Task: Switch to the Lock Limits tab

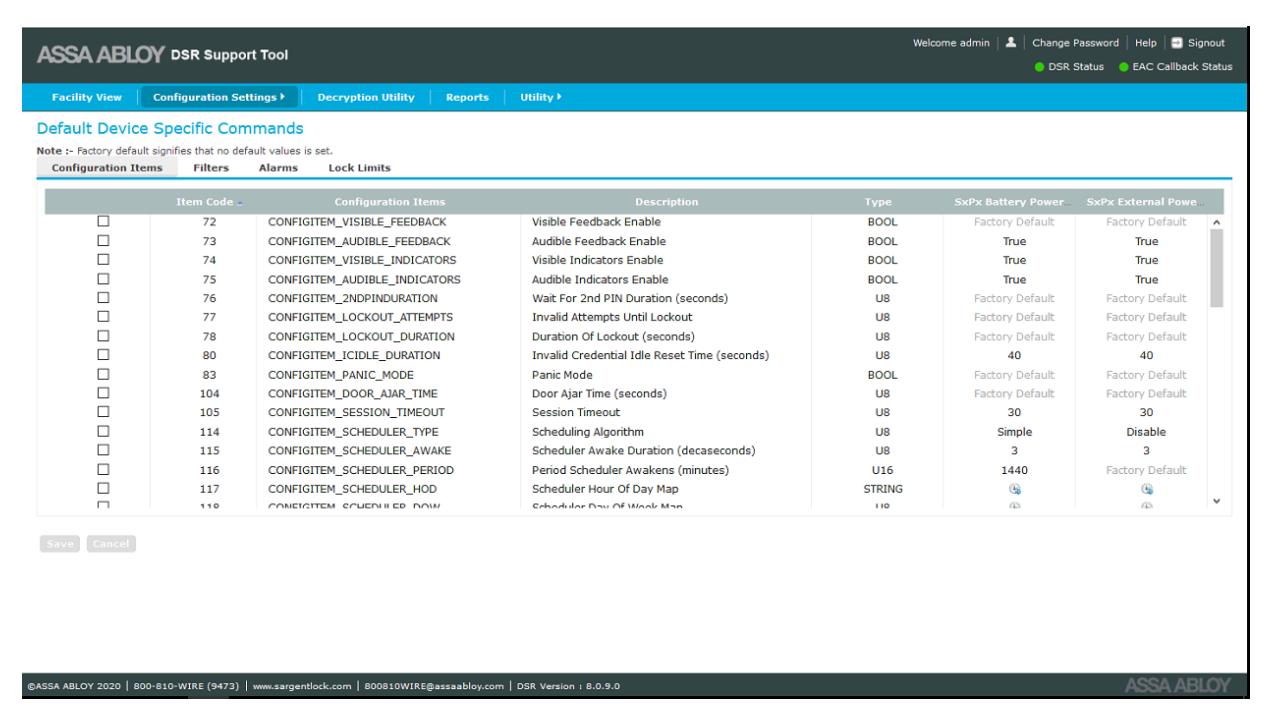Action: click(359, 168)
